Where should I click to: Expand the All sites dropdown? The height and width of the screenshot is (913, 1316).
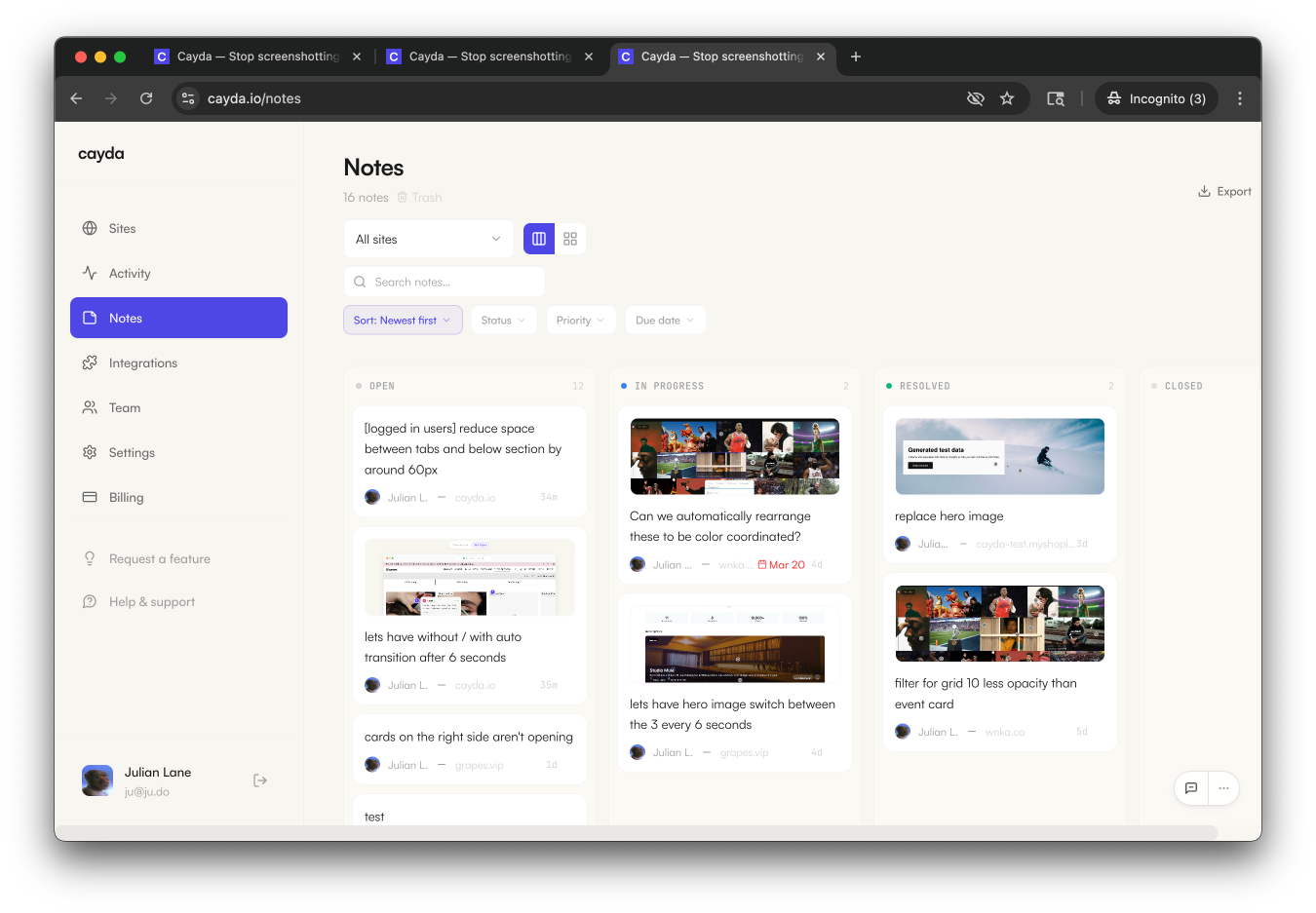point(428,240)
